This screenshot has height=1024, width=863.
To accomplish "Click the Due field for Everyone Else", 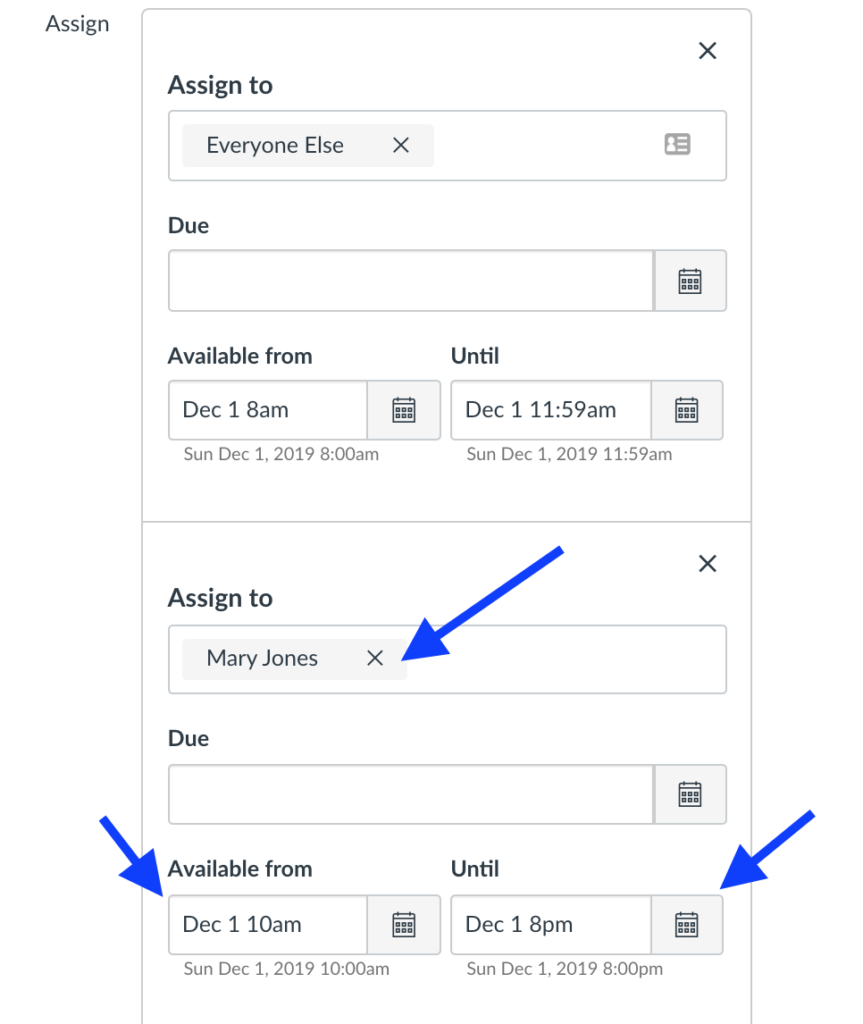I will [x=411, y=281].
